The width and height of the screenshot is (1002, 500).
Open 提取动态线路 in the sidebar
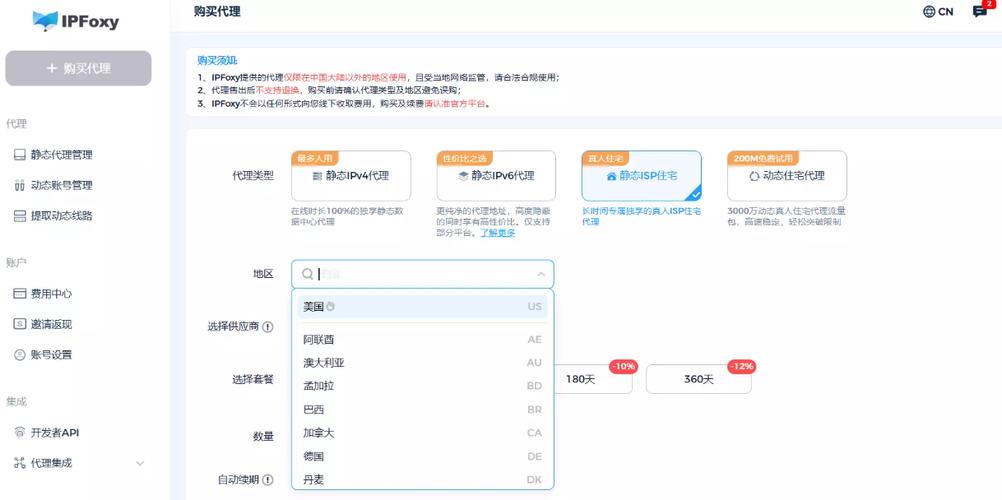(61, 215)
